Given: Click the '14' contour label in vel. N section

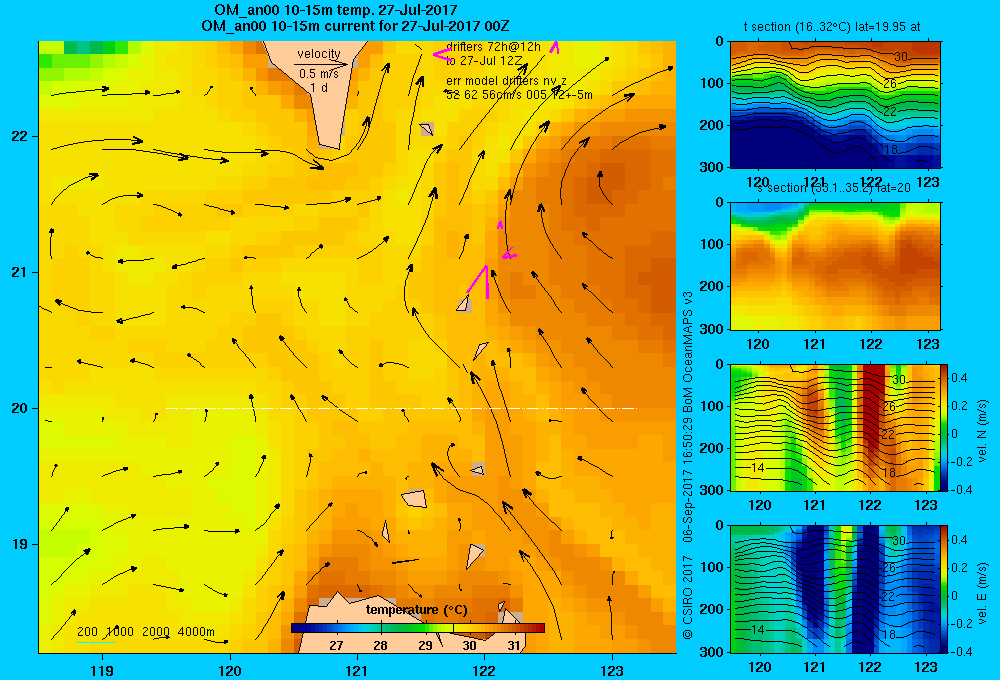Looking at the screenshot, I should [758, 468].
